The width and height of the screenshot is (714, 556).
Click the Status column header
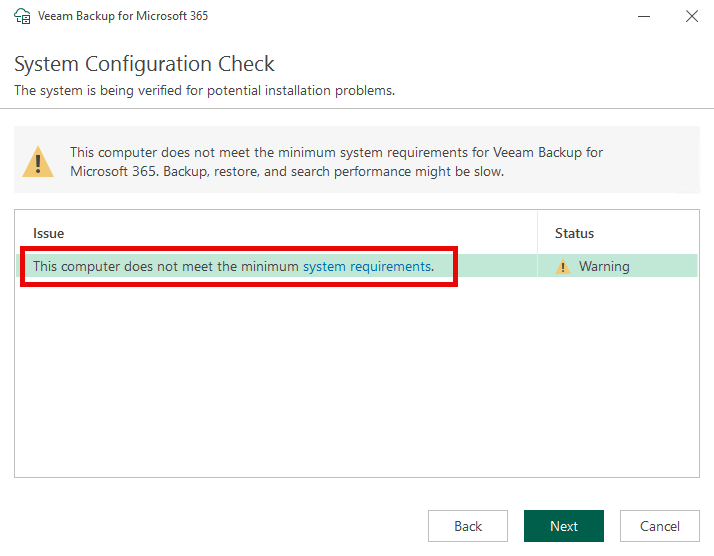574,233
